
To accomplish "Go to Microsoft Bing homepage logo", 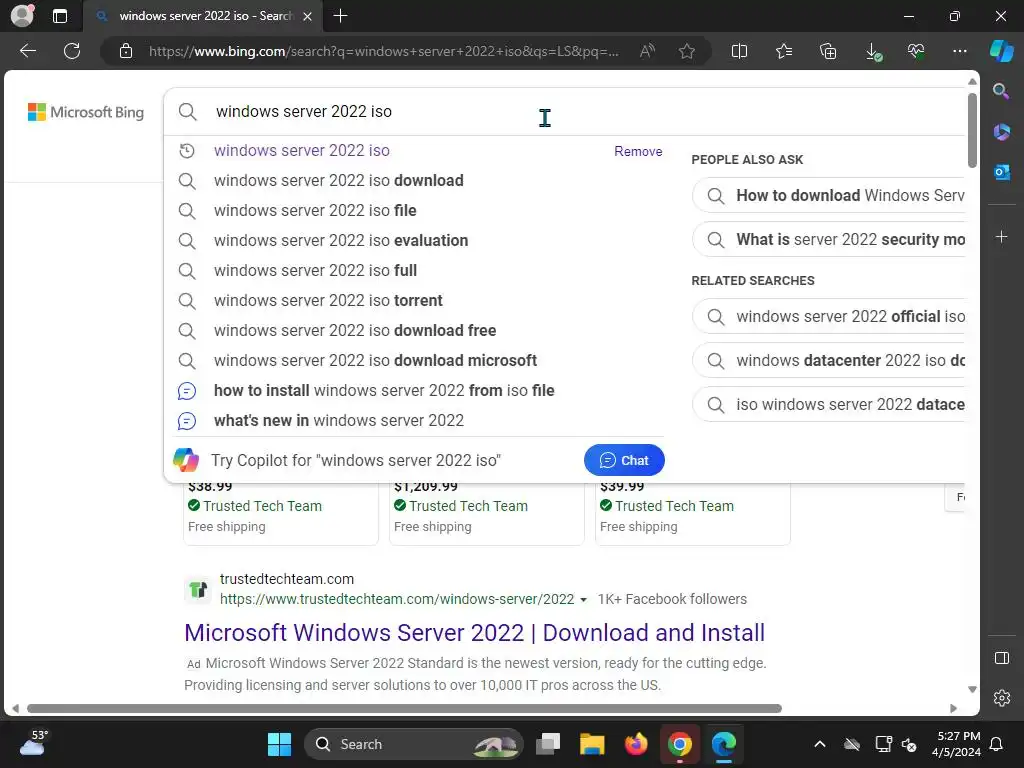I will pos(86,112).
